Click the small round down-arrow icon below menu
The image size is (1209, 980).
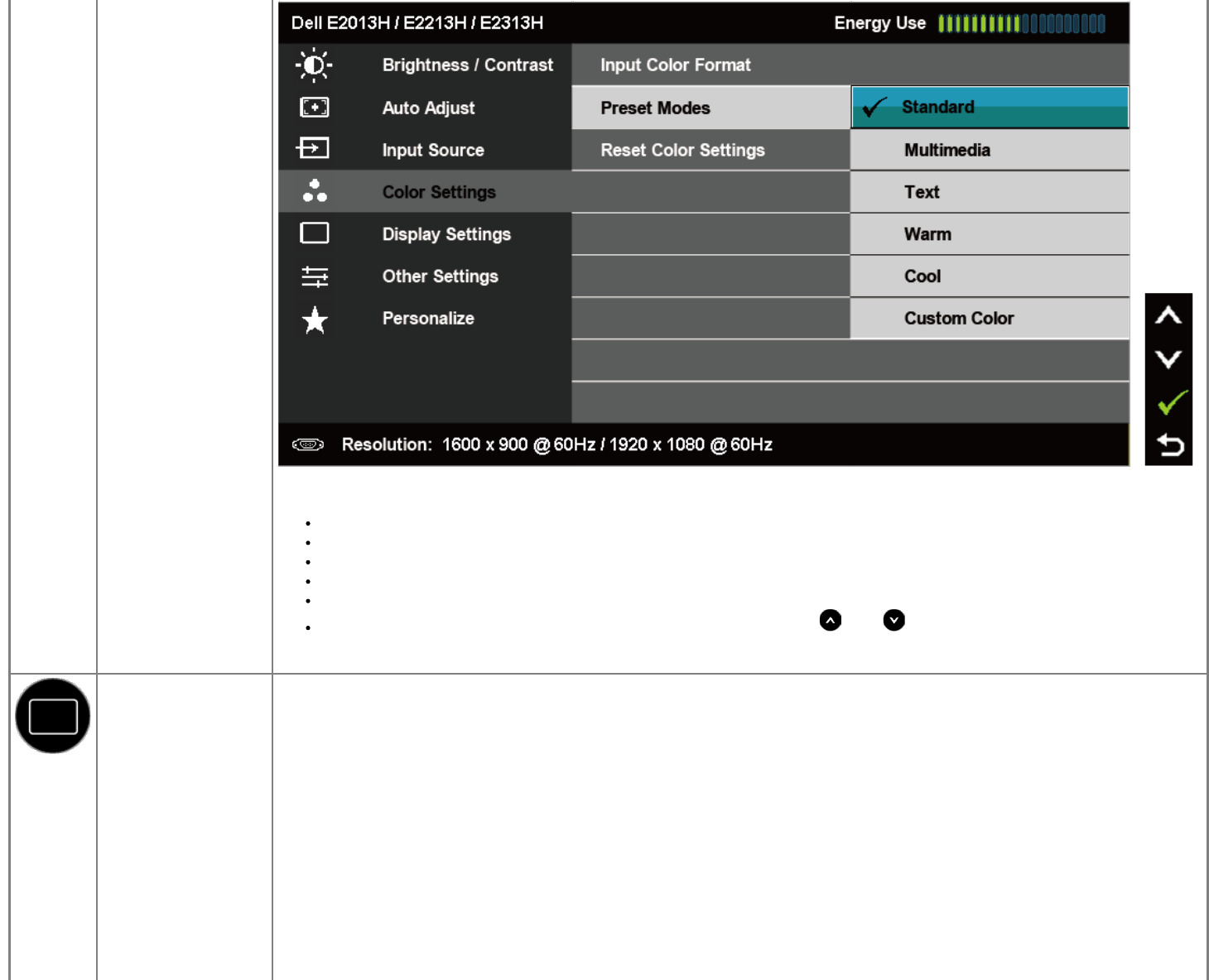(x=894, y=620)
